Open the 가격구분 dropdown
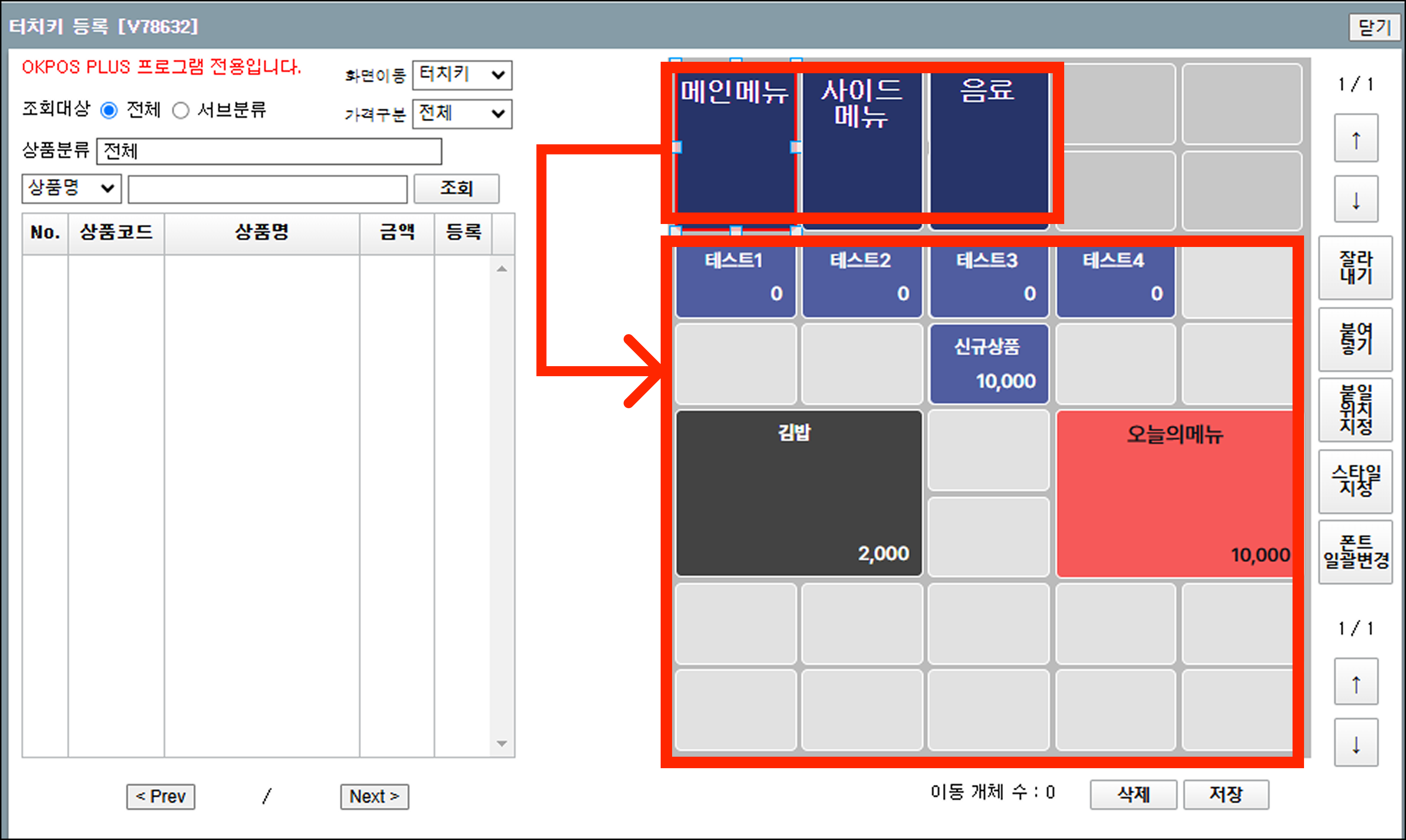The height and width of the screenshot is (840, 1406). coord(462,114)
